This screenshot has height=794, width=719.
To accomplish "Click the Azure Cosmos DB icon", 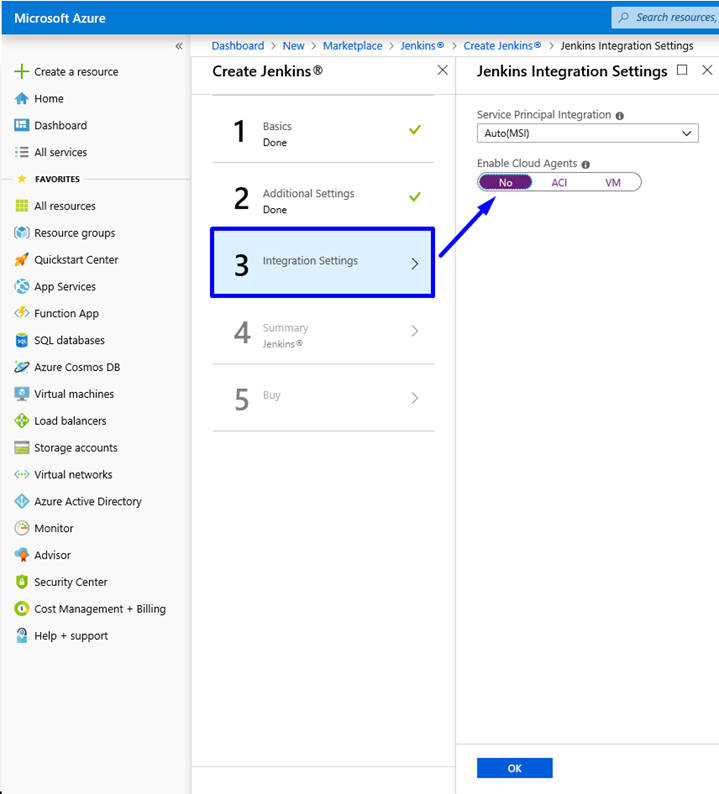I will click(21, 367).
